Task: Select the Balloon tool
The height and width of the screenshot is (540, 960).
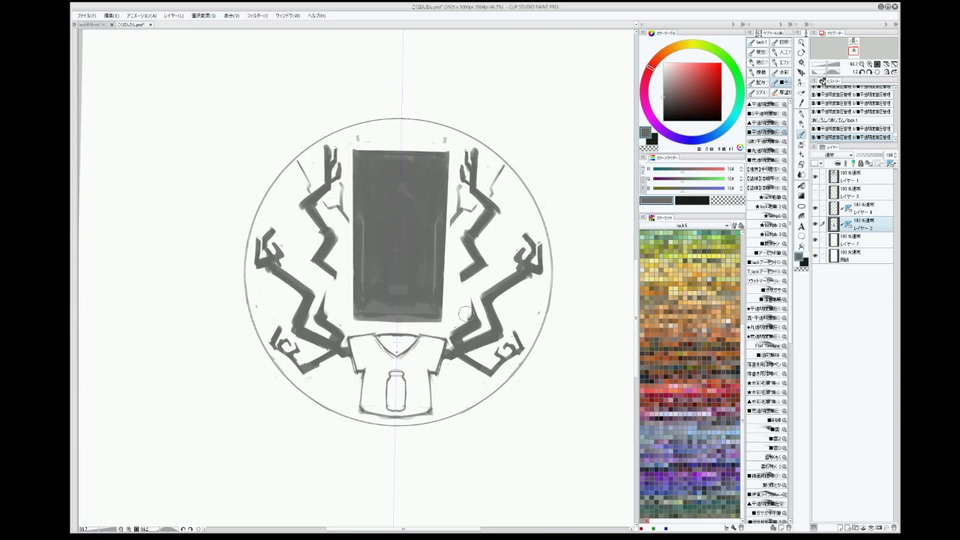Action: 801,236
